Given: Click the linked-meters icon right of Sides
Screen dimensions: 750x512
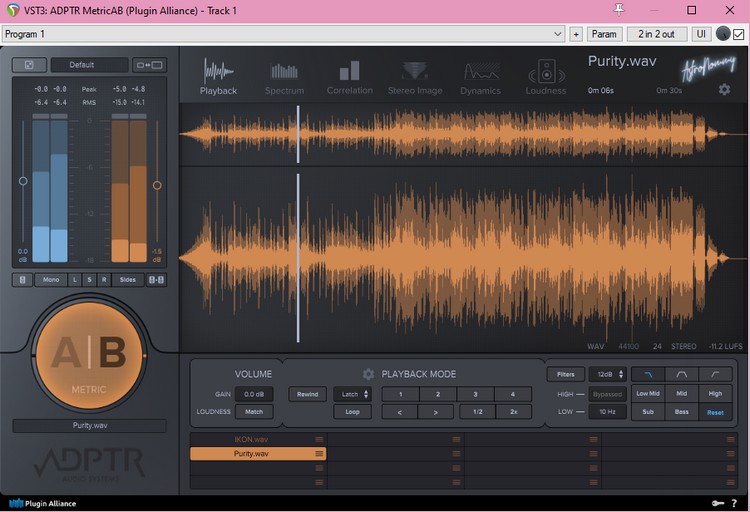Looking at the screenshot, I should (156, 279).
